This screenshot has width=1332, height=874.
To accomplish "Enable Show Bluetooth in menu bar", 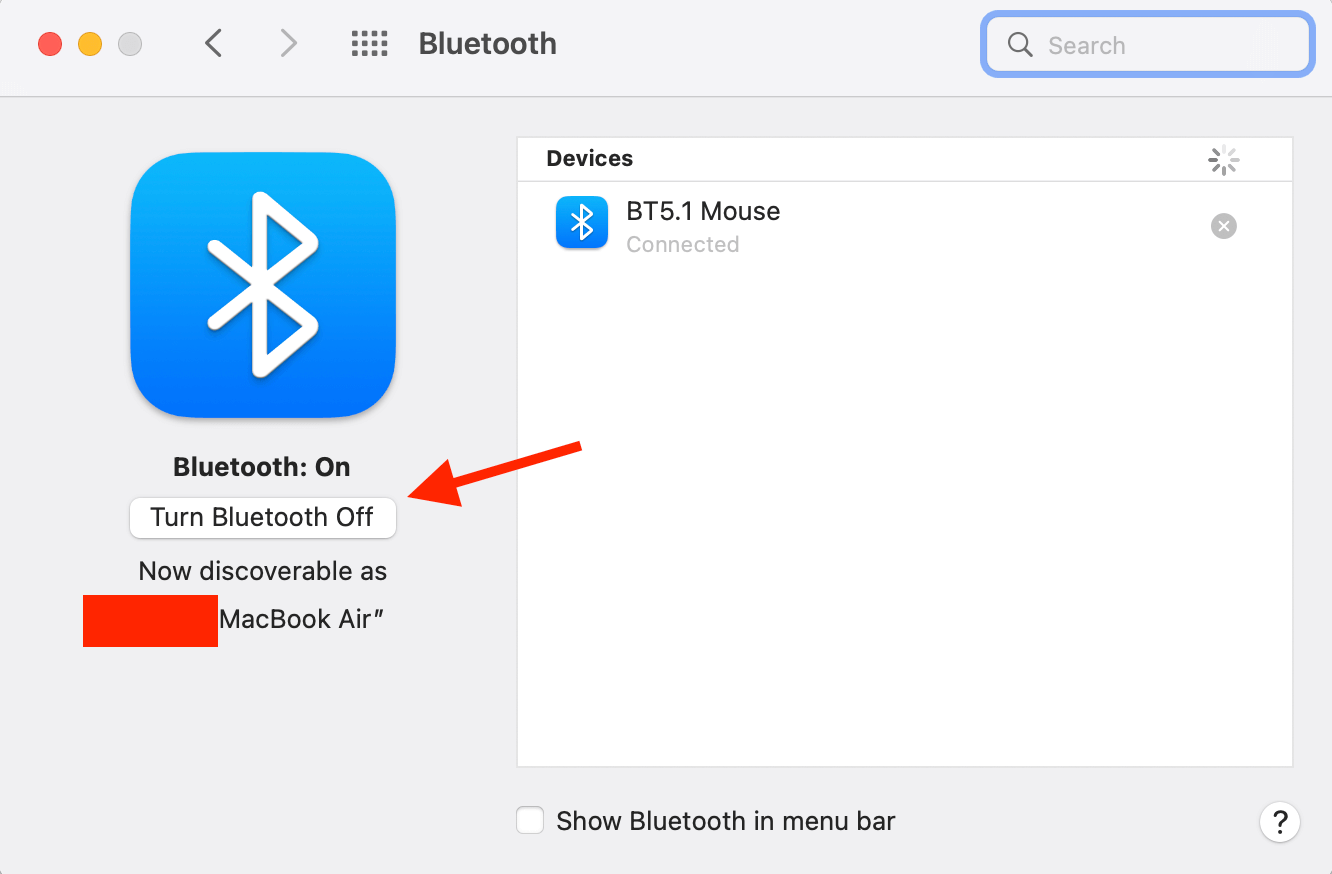I will click(x=530, y=821).
